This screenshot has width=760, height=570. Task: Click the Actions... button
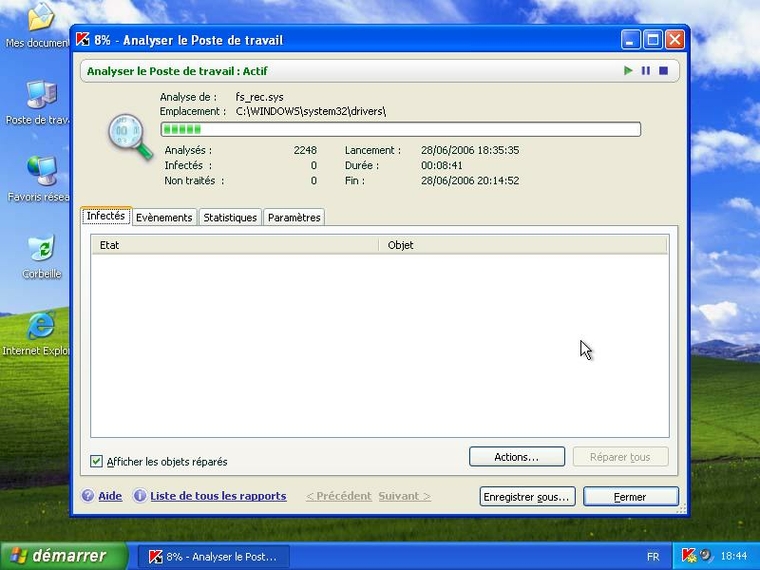(x=517, y=457)
